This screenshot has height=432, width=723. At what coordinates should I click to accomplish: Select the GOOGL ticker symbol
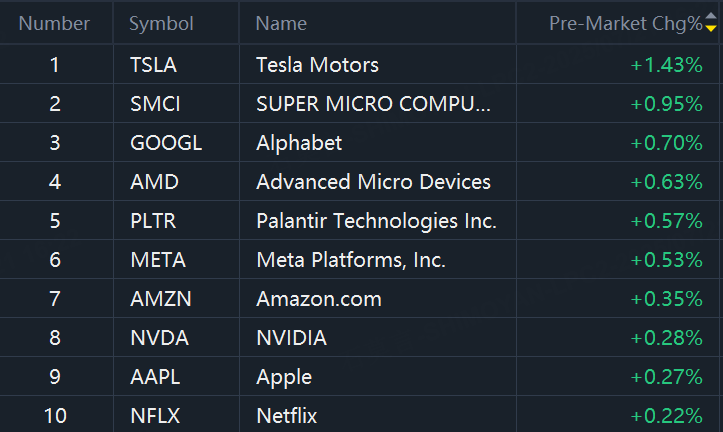point(166,143)
